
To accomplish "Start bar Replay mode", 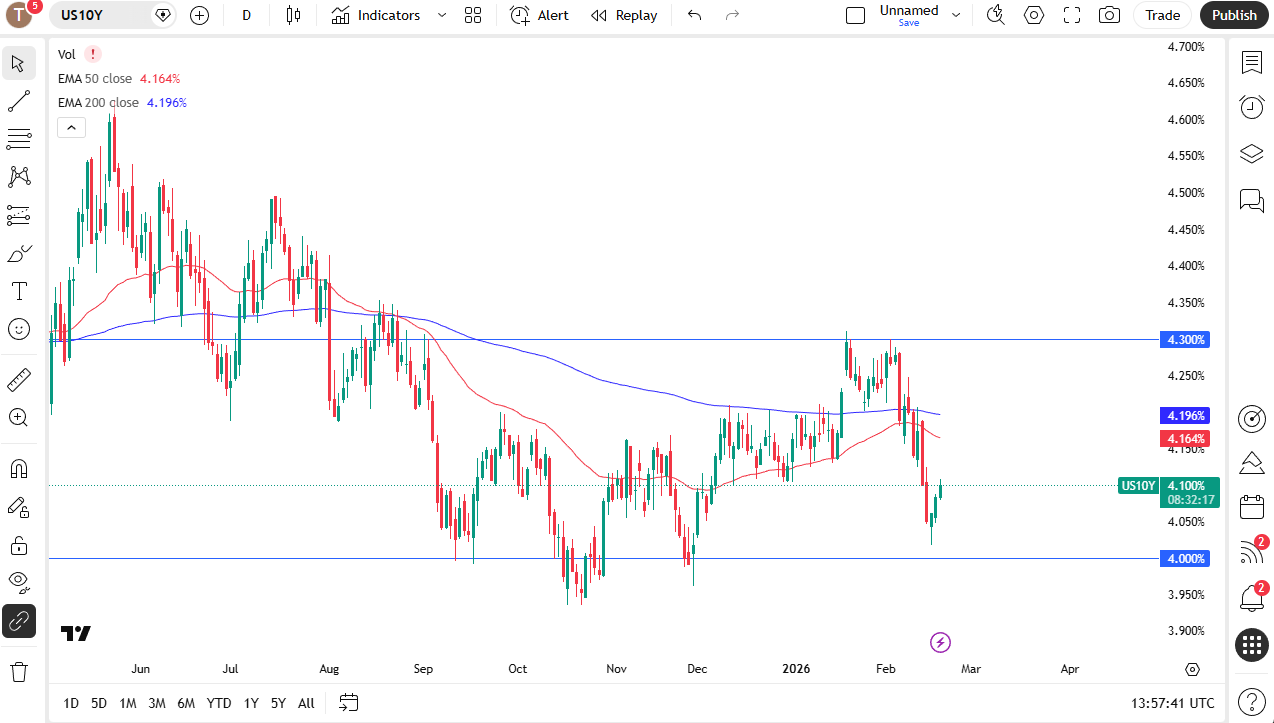I will click(x=624, y=15).
